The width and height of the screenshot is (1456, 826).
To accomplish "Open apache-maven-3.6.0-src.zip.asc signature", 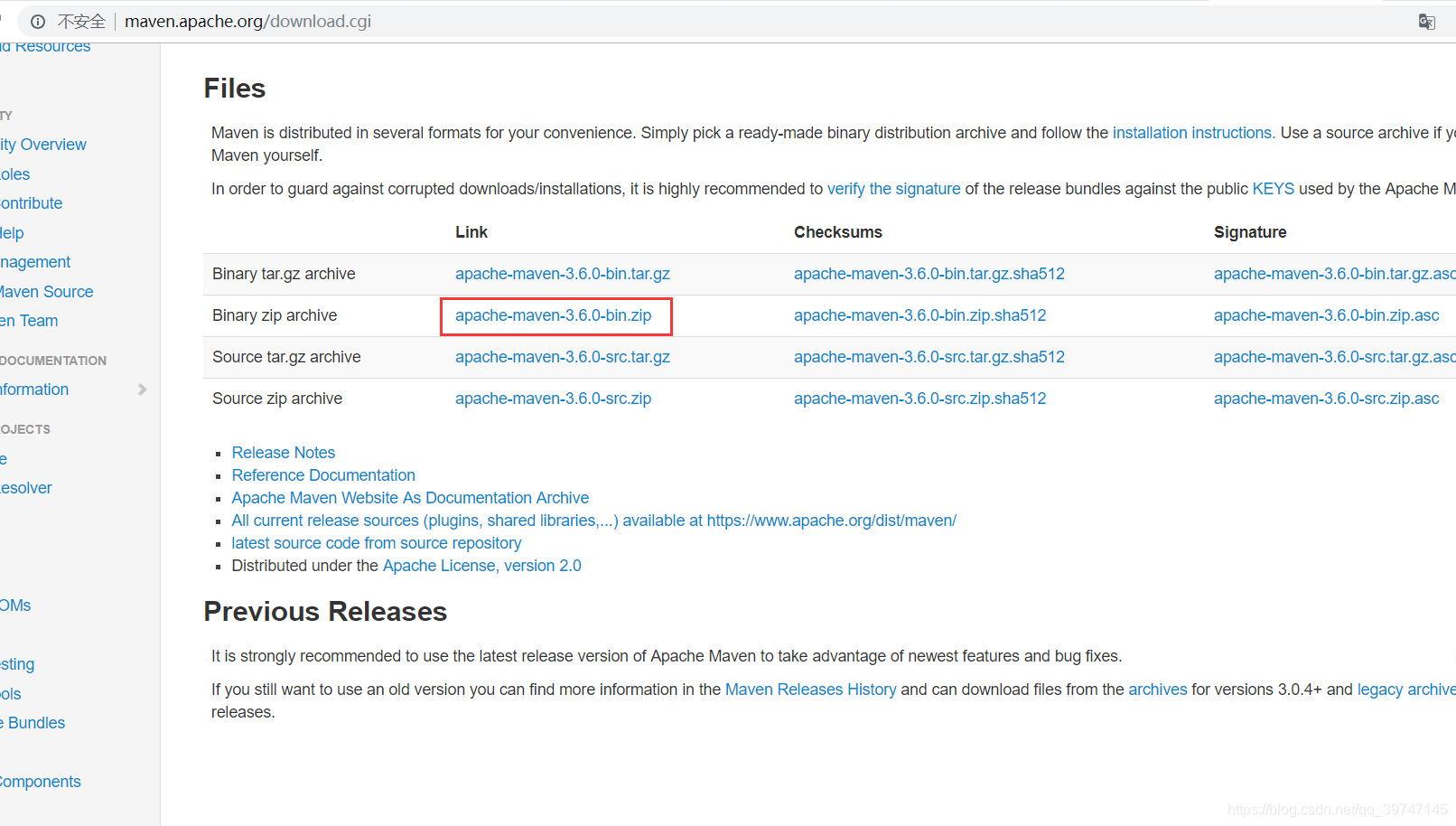I will pos(1326,399).
